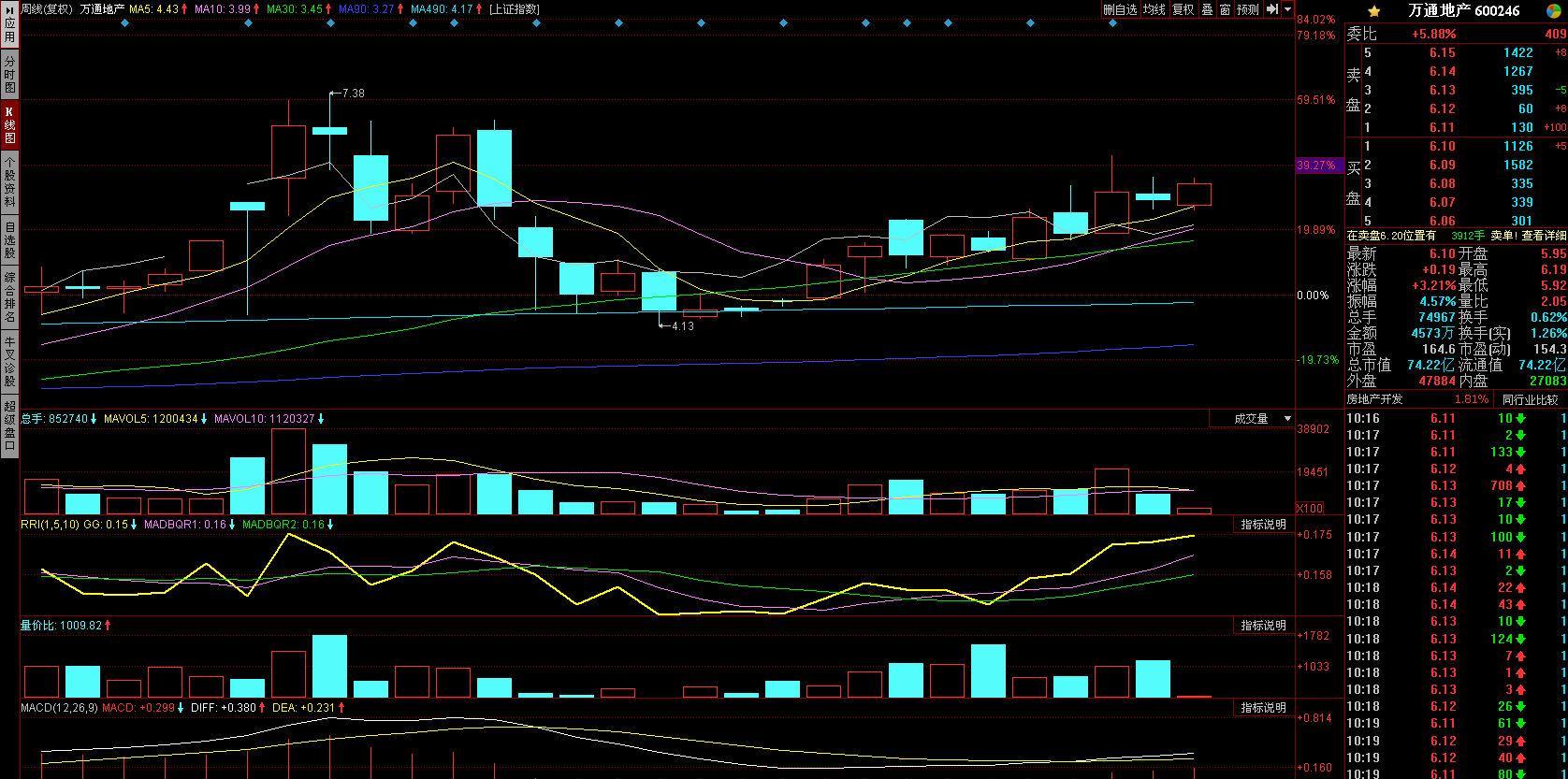Image resolution: width=1568 pixels, height=779 pixels.
Task: Select sell level 5 price 6.15
Action: (1442, 53)
